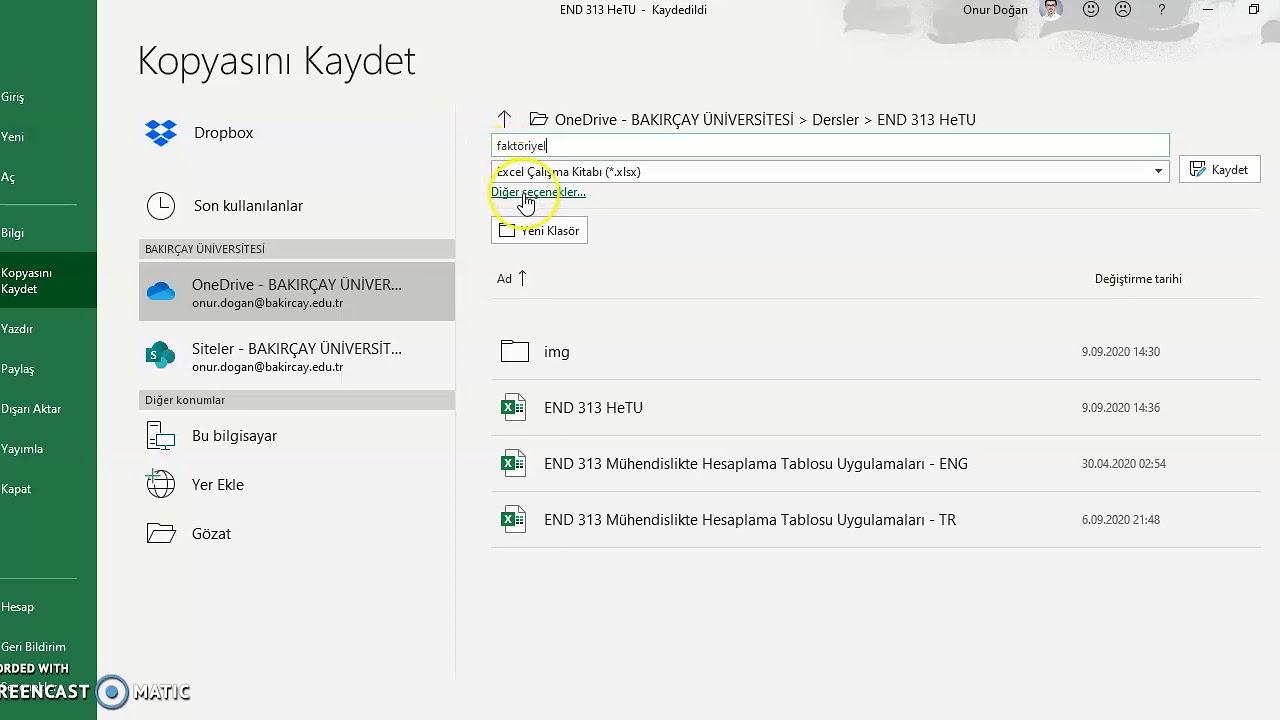Open the file type dropdown arrow
The height and width of the screenshot is (720, 1280).
point(1158,171)
